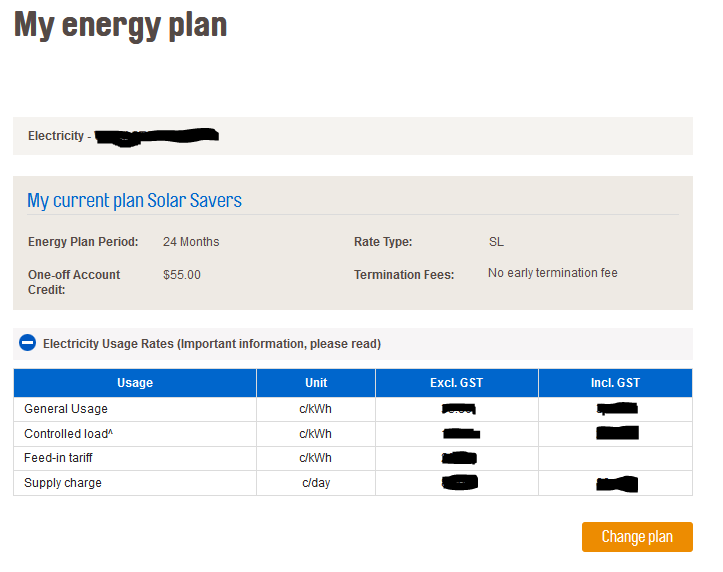Click the Termination Fees label
The height and width of the screenshot is (572, 723).
(x=404, y=275)
